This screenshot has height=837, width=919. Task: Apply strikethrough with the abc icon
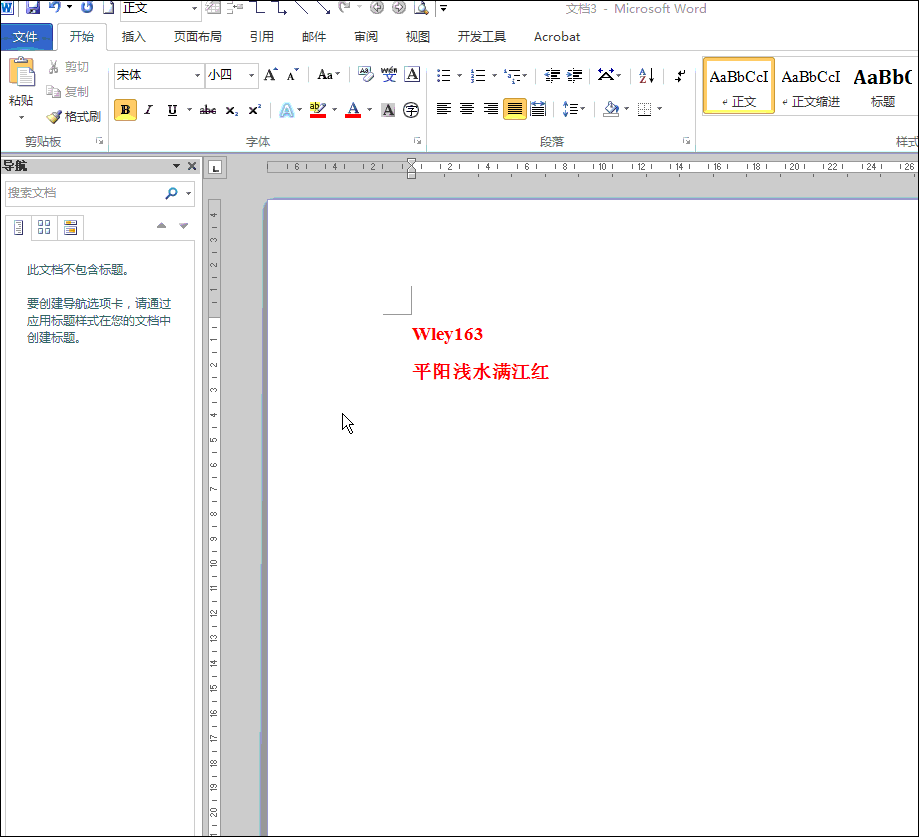[207, 110]
